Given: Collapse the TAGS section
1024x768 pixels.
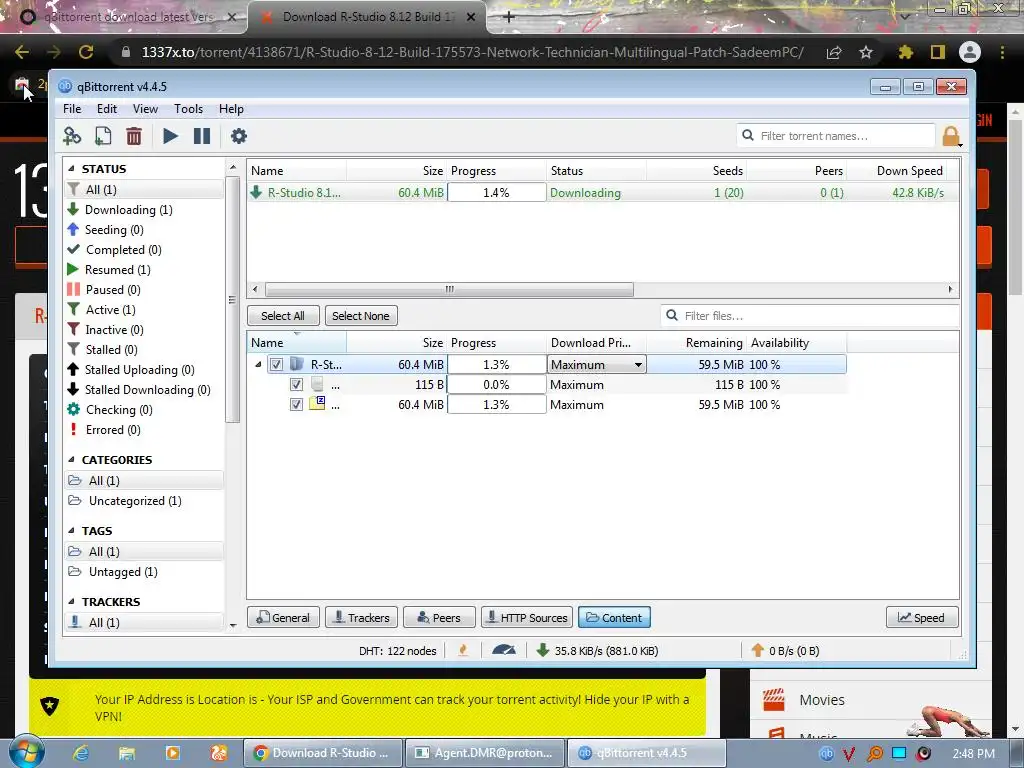Looking at the screenshot, I should coord(71,531).
